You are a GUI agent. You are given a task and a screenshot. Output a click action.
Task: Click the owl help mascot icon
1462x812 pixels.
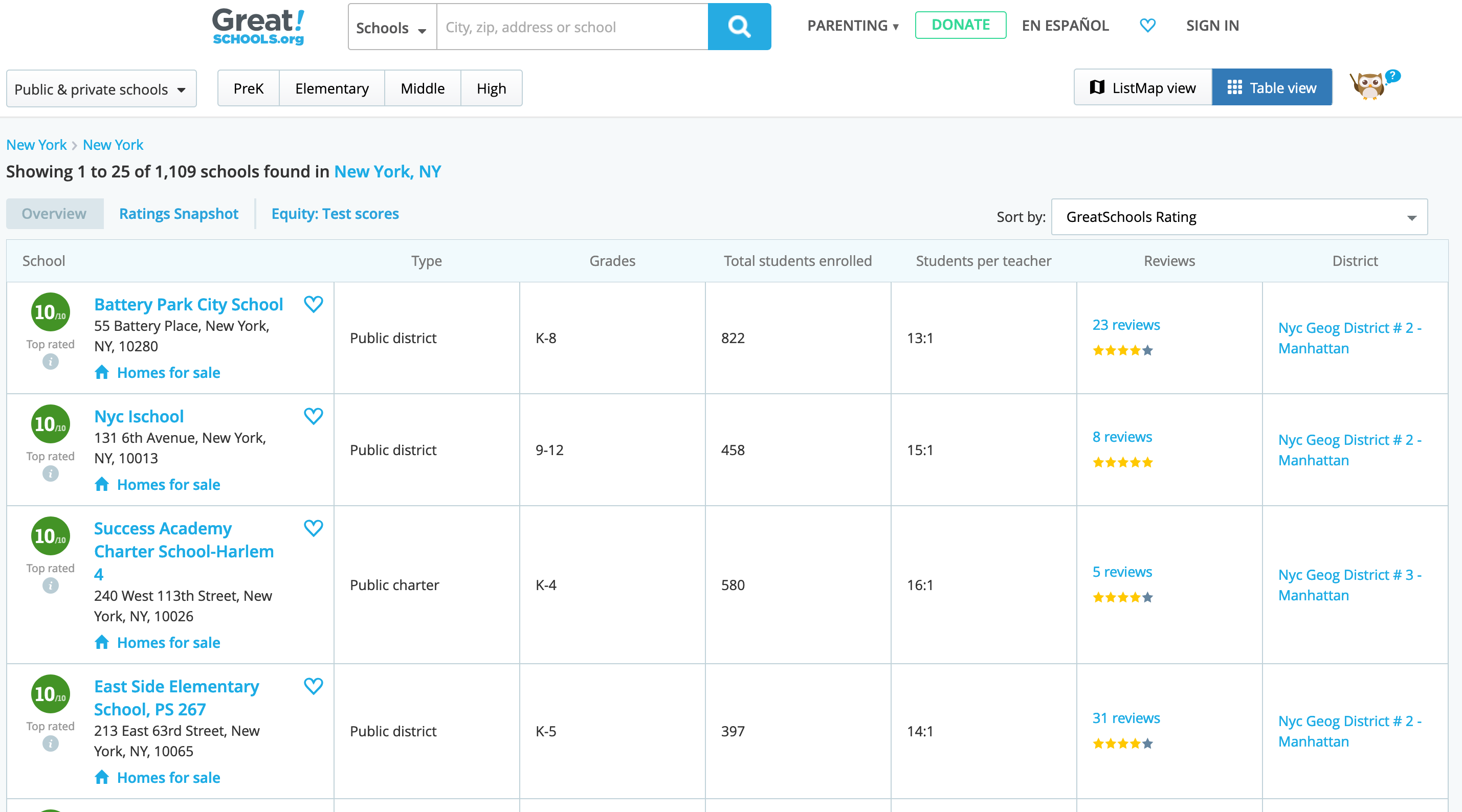tap(1374, 85)
